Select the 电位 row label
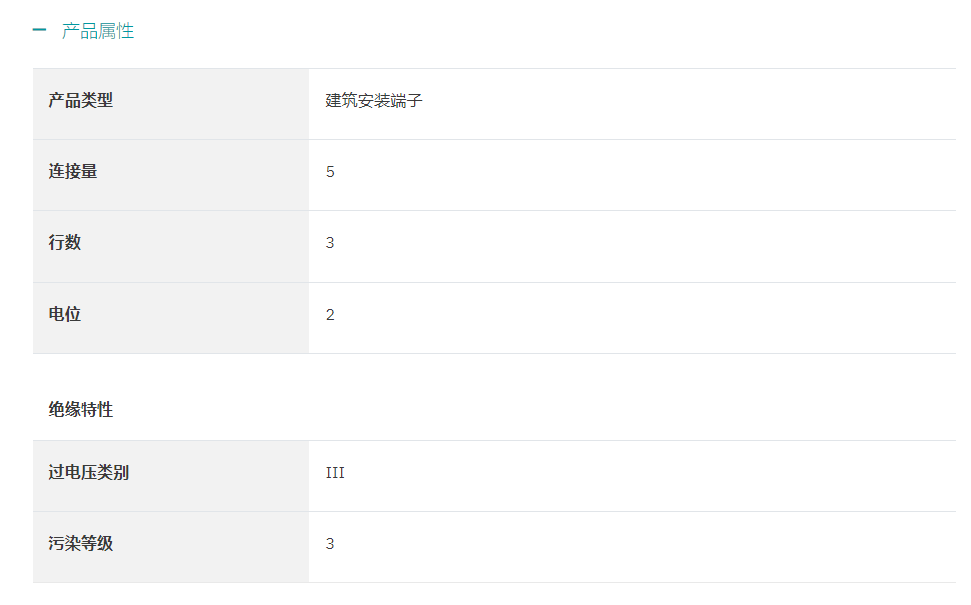This screenshot has width=971, height=605. (171, 318)
